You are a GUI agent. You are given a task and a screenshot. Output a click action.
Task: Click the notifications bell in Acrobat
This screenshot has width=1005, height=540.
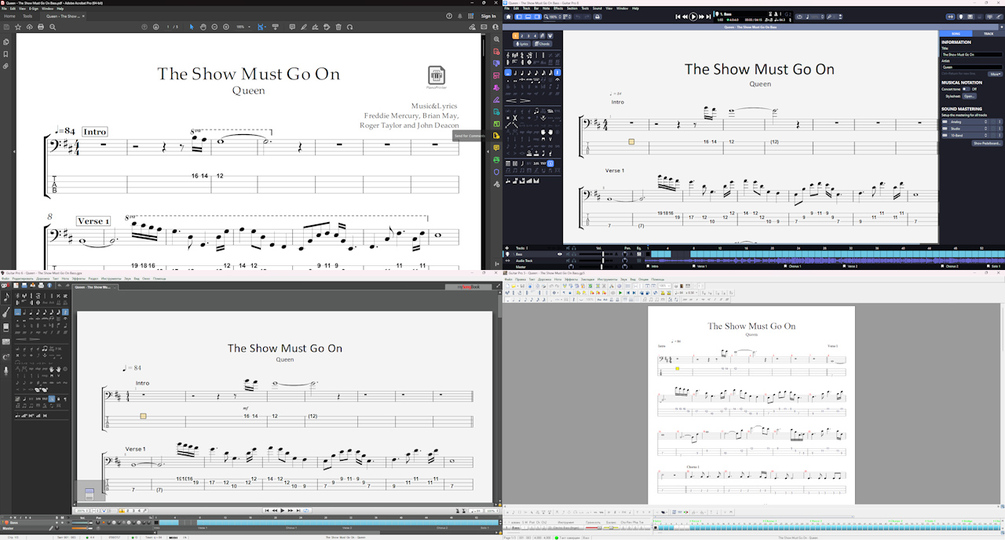click(x=460, y=16)
